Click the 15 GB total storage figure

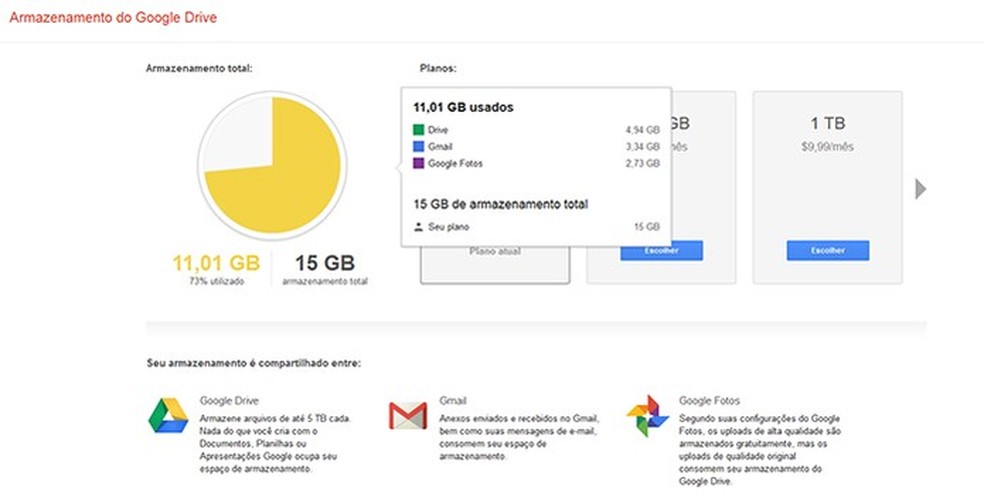325,264
